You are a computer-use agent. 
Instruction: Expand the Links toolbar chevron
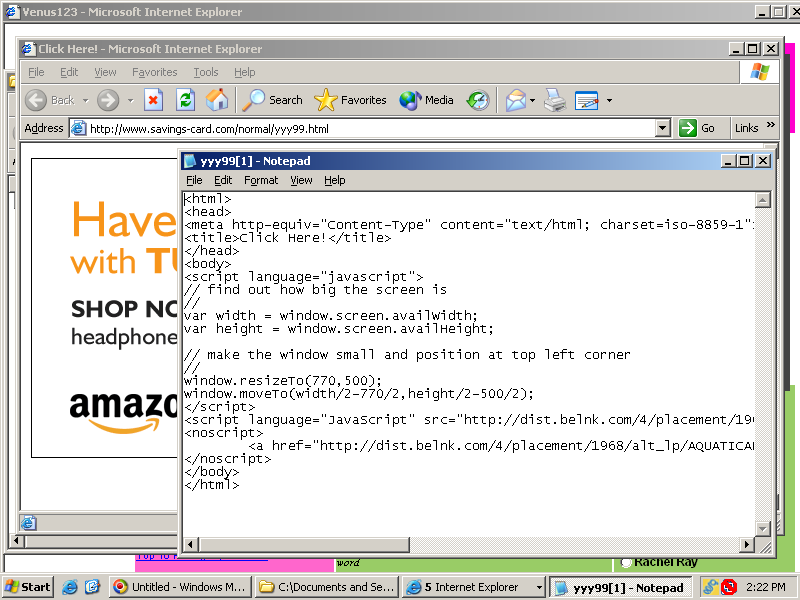770,124
